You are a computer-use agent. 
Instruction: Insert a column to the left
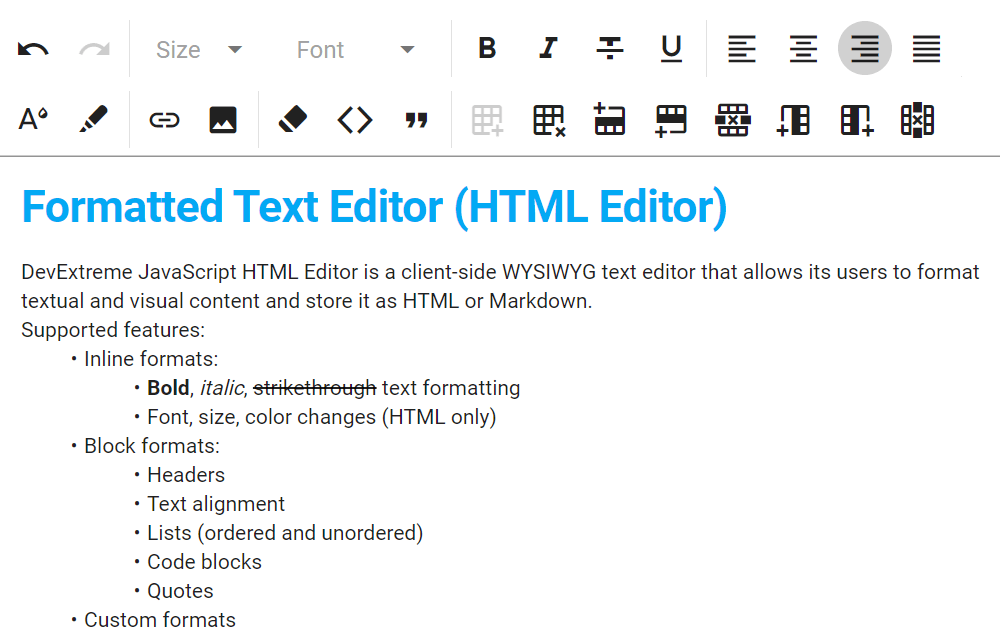tap(793, 119)
